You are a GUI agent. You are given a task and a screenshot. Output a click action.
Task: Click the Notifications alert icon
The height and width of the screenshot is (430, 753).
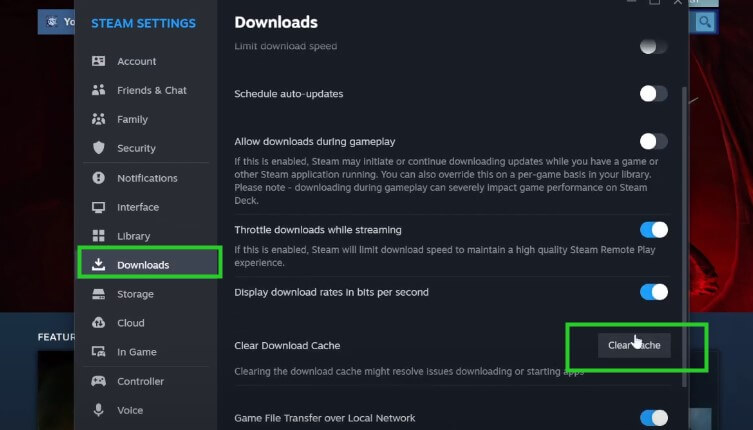(98, 178)
